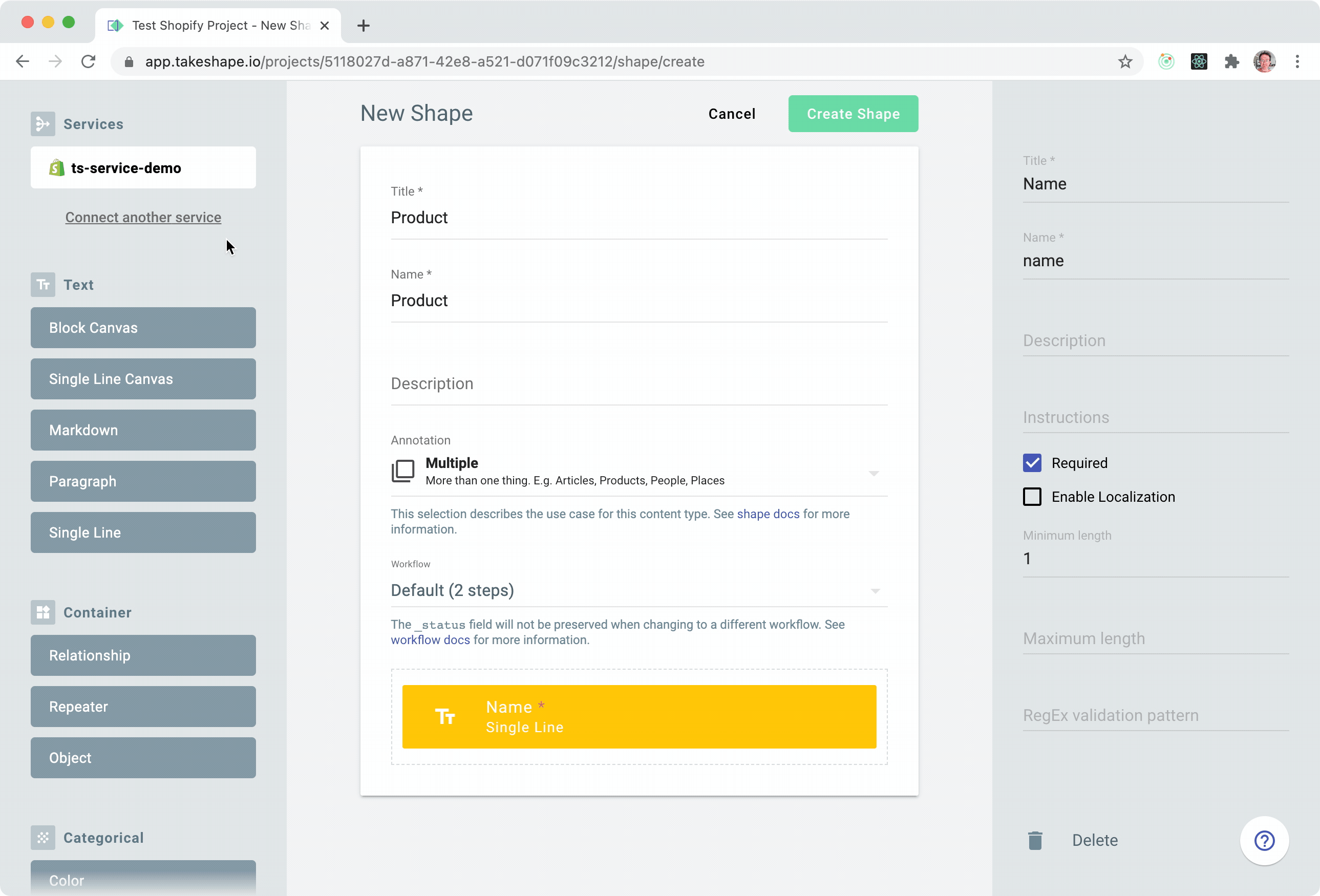Open the workflow docs link

(431, 640)
